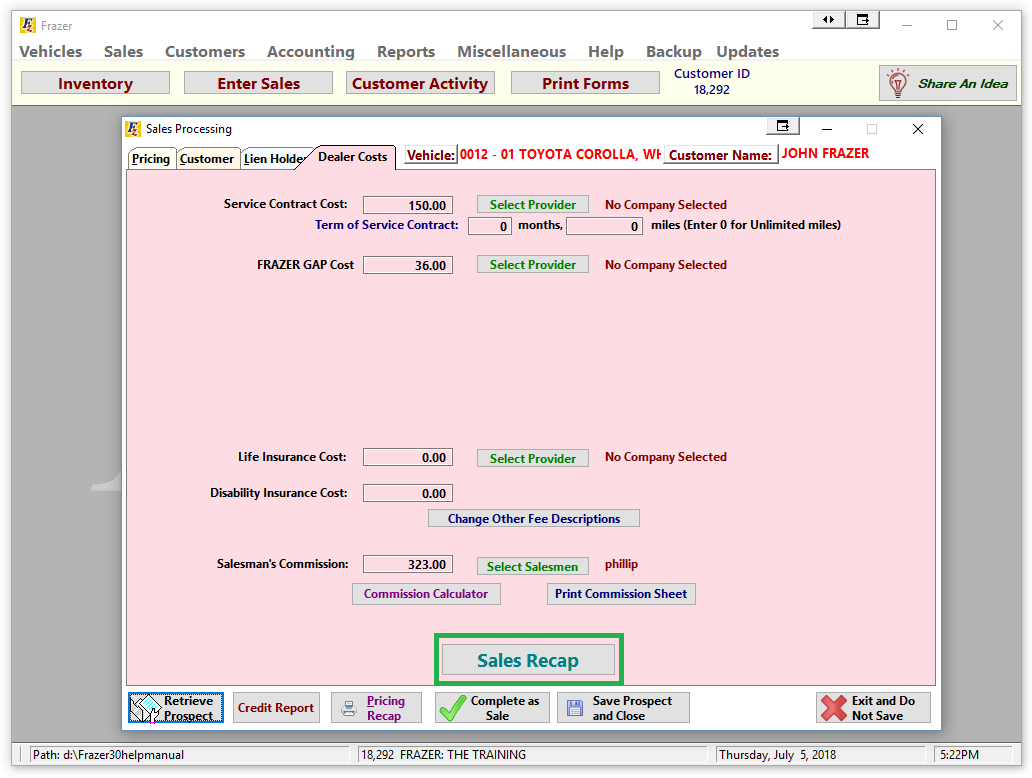Click the Sales Recap button
The image size is (1032, 778).
528,660
